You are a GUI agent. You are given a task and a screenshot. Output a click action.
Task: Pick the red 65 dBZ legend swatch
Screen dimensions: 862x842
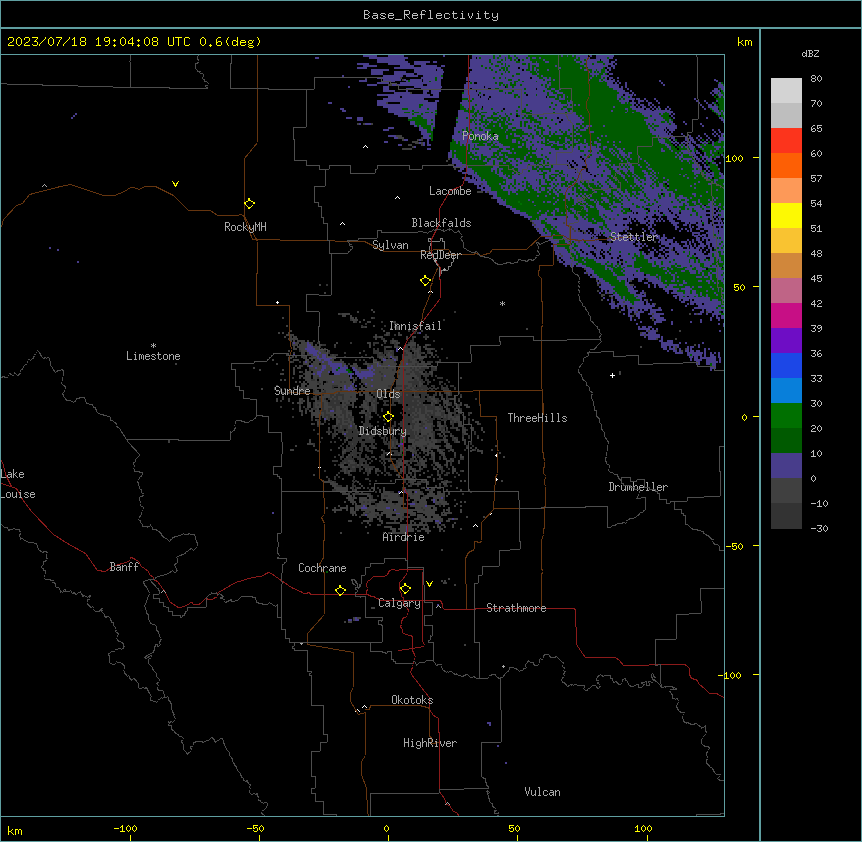point(786,140)
